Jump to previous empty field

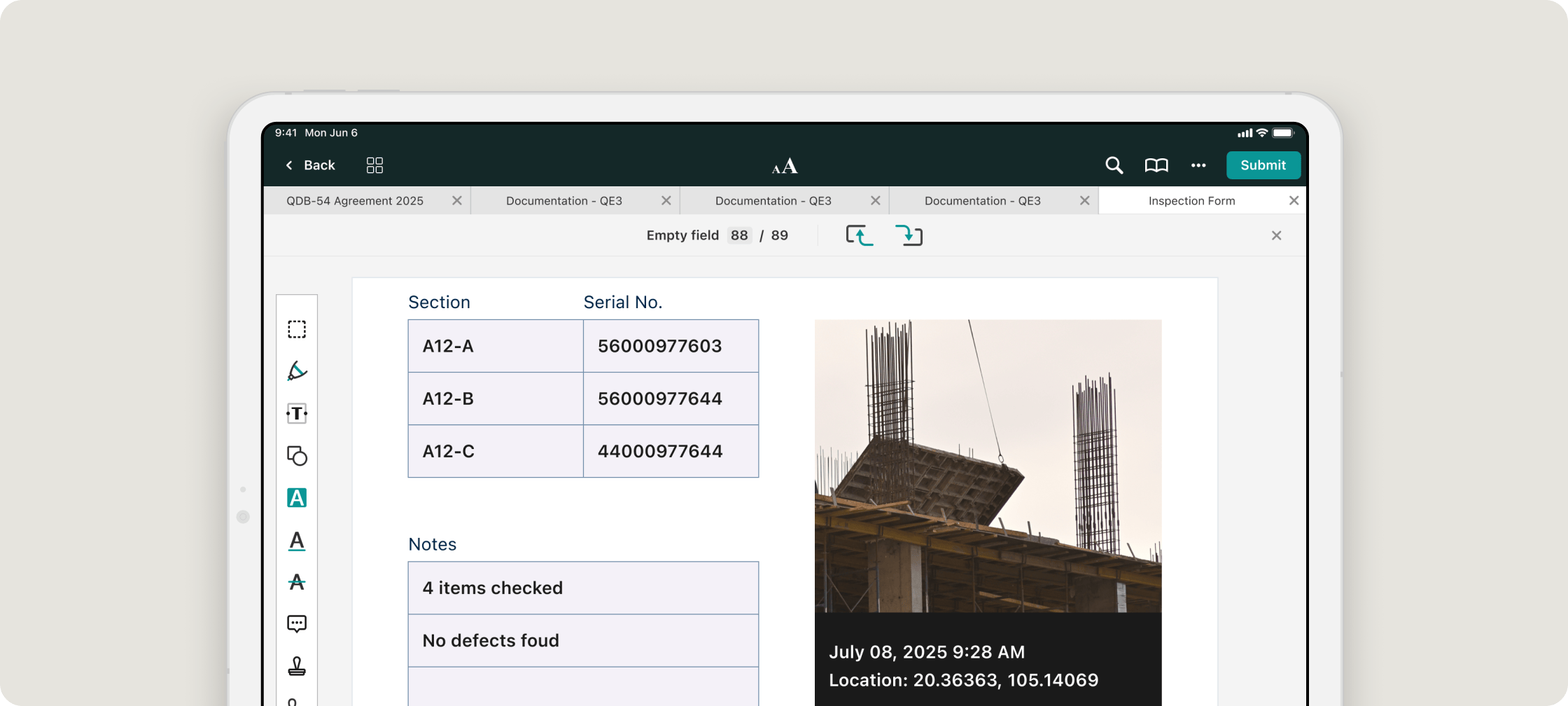tap(859, 235)
